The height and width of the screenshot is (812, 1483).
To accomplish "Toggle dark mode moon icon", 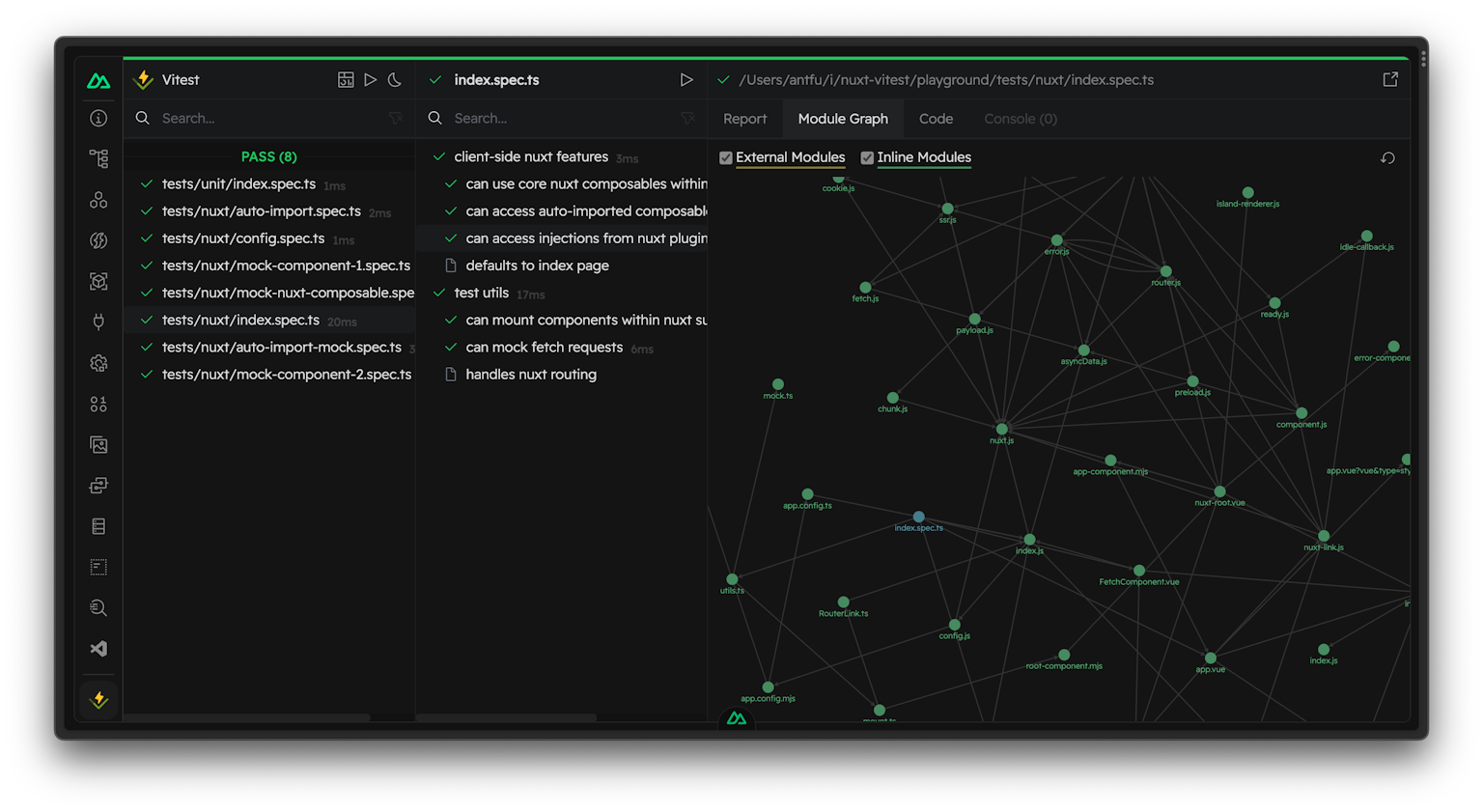I will pos(395,80).
